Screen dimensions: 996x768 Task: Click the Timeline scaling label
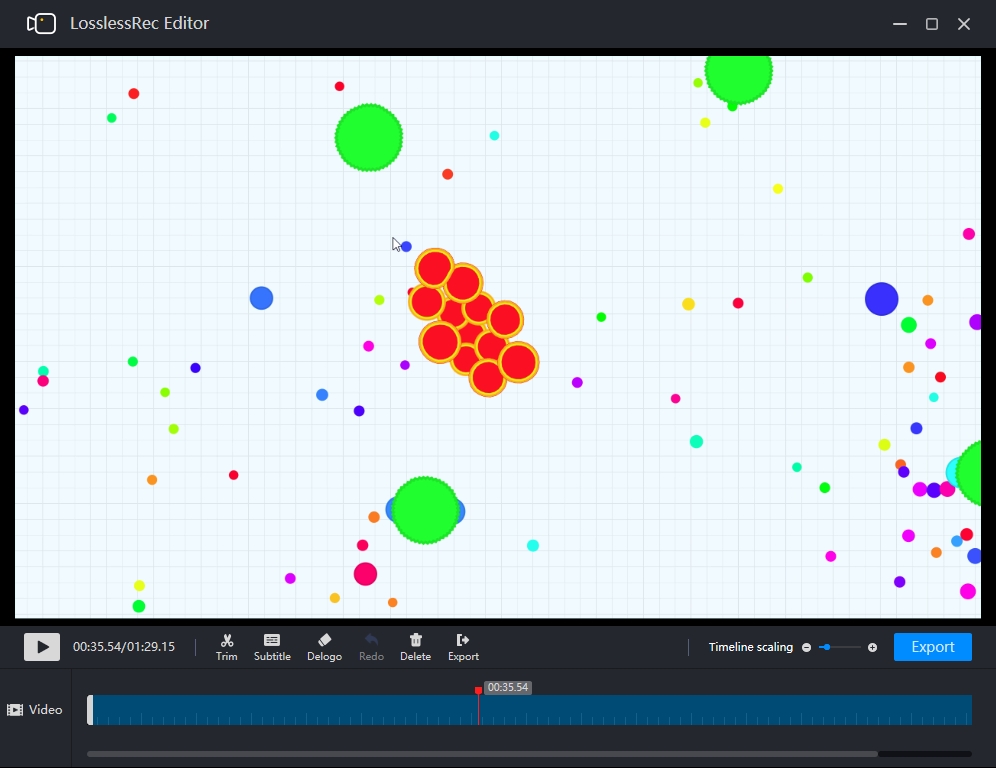[751, 647]
